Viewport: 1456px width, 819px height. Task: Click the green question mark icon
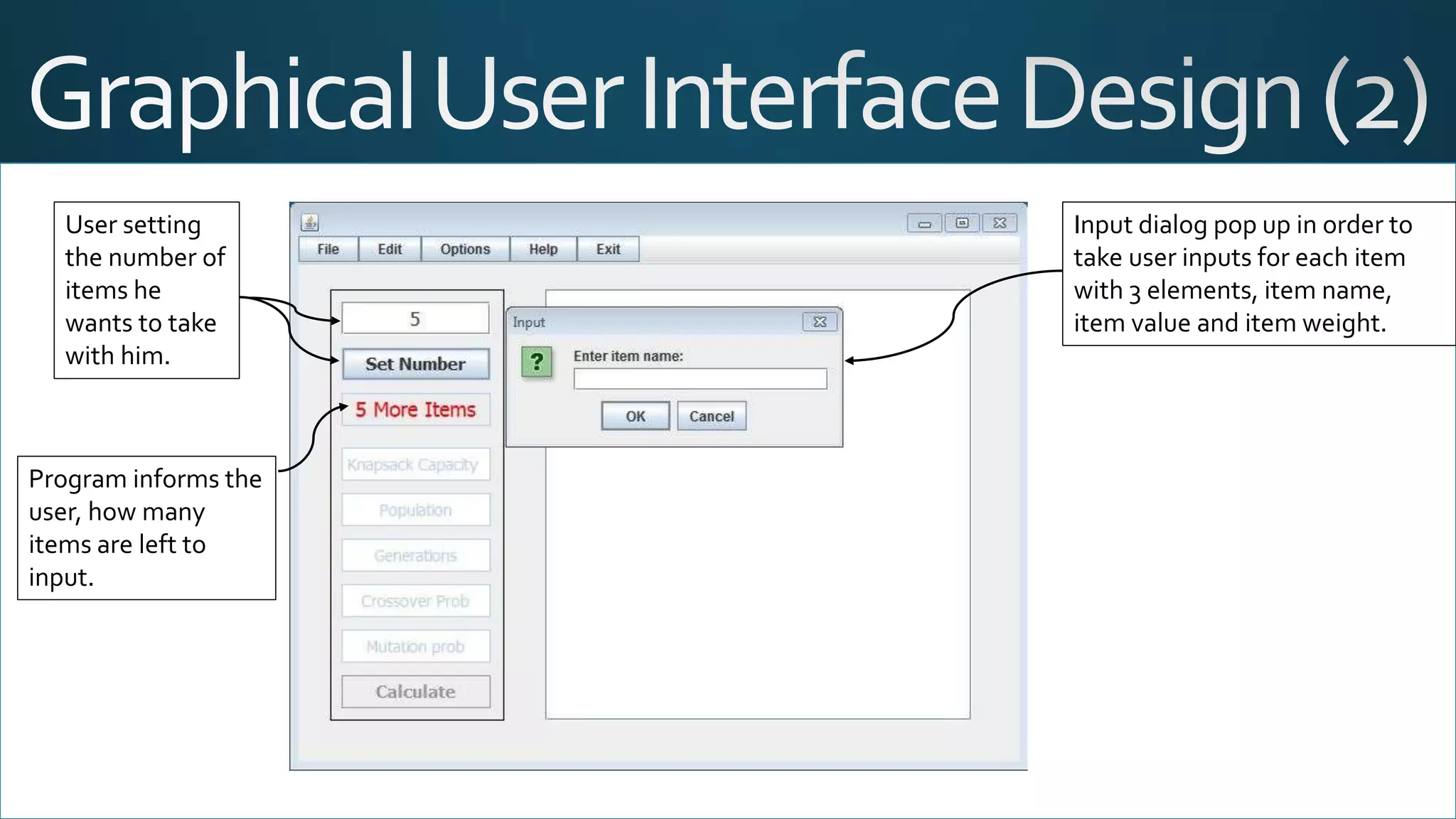tap(537, 363)
